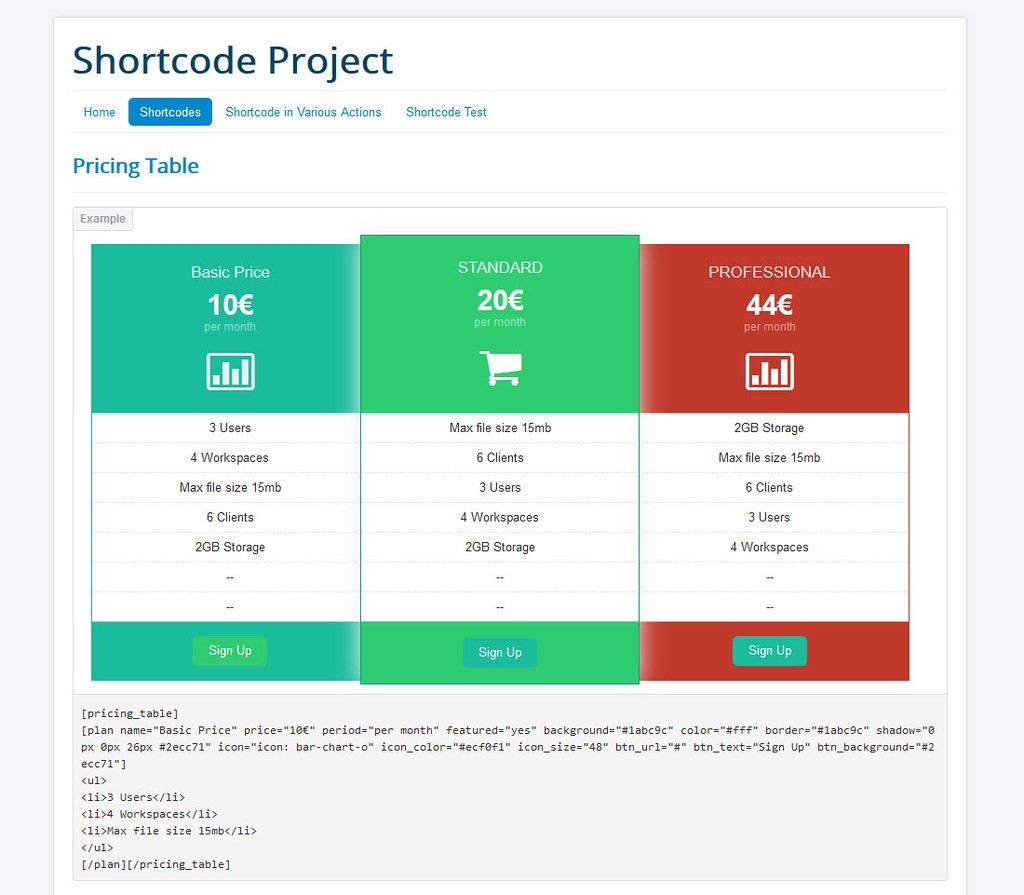Open the Home navigation tab

pos(99,112)
